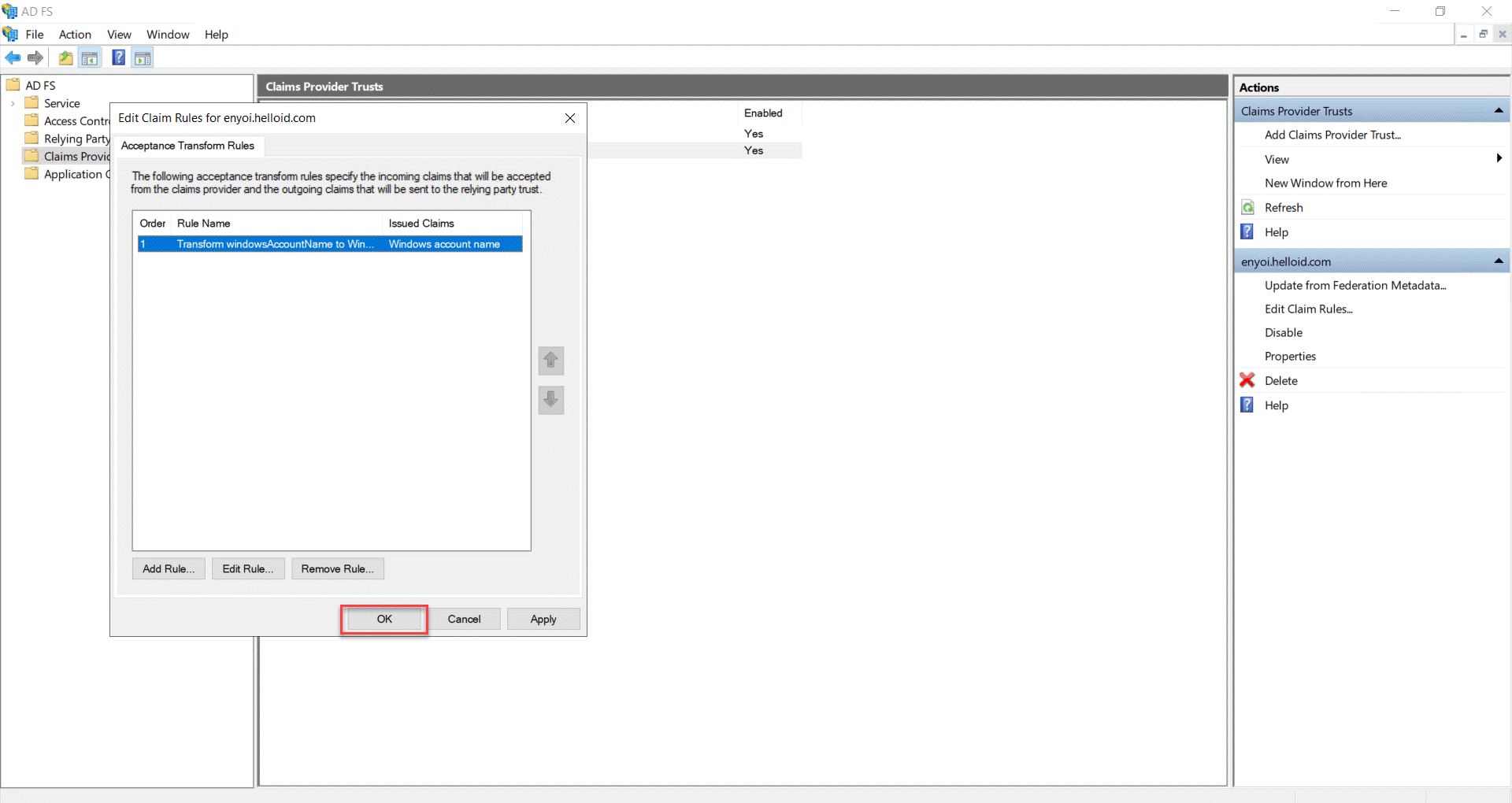Open Properties in Actions pane
This screenshot has height=803, width=1512.
click(1290, 356)
